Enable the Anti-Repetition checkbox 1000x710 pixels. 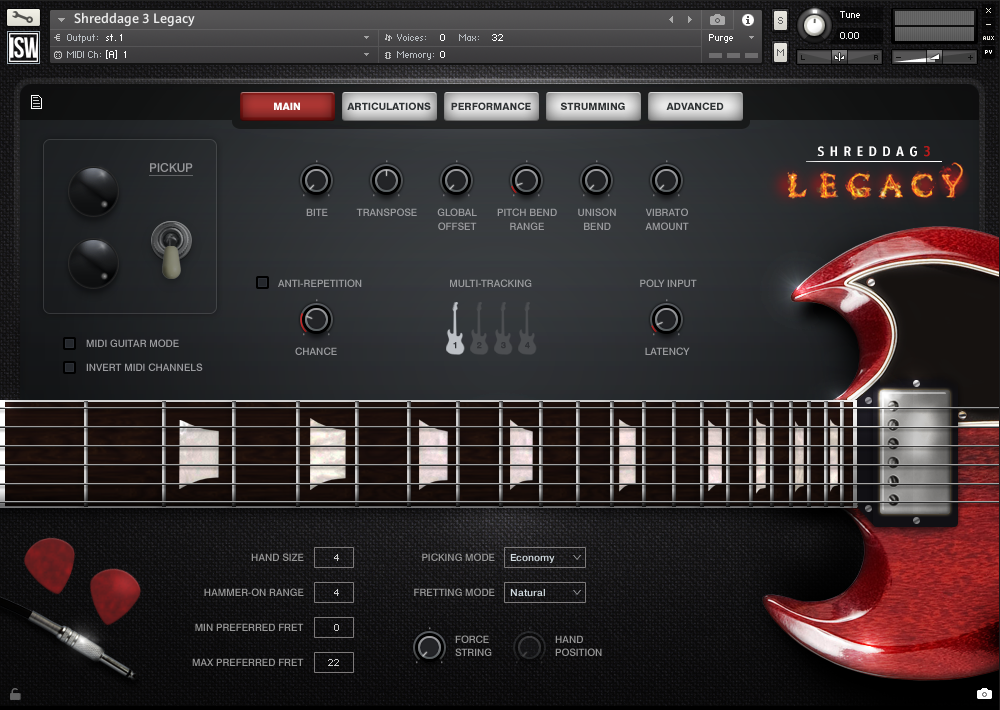(262, 283)
